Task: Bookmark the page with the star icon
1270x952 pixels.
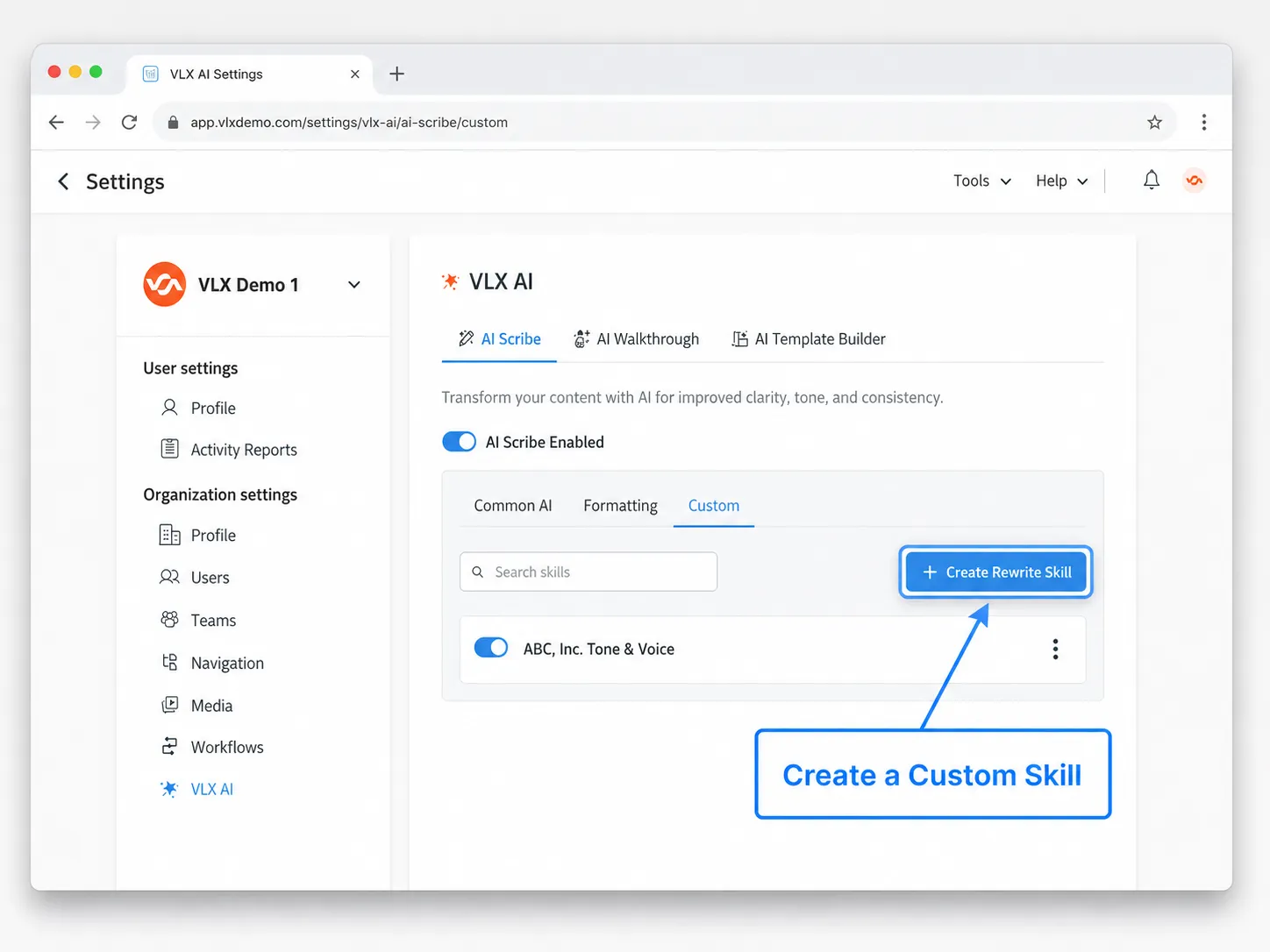Action: point(1154,122)
